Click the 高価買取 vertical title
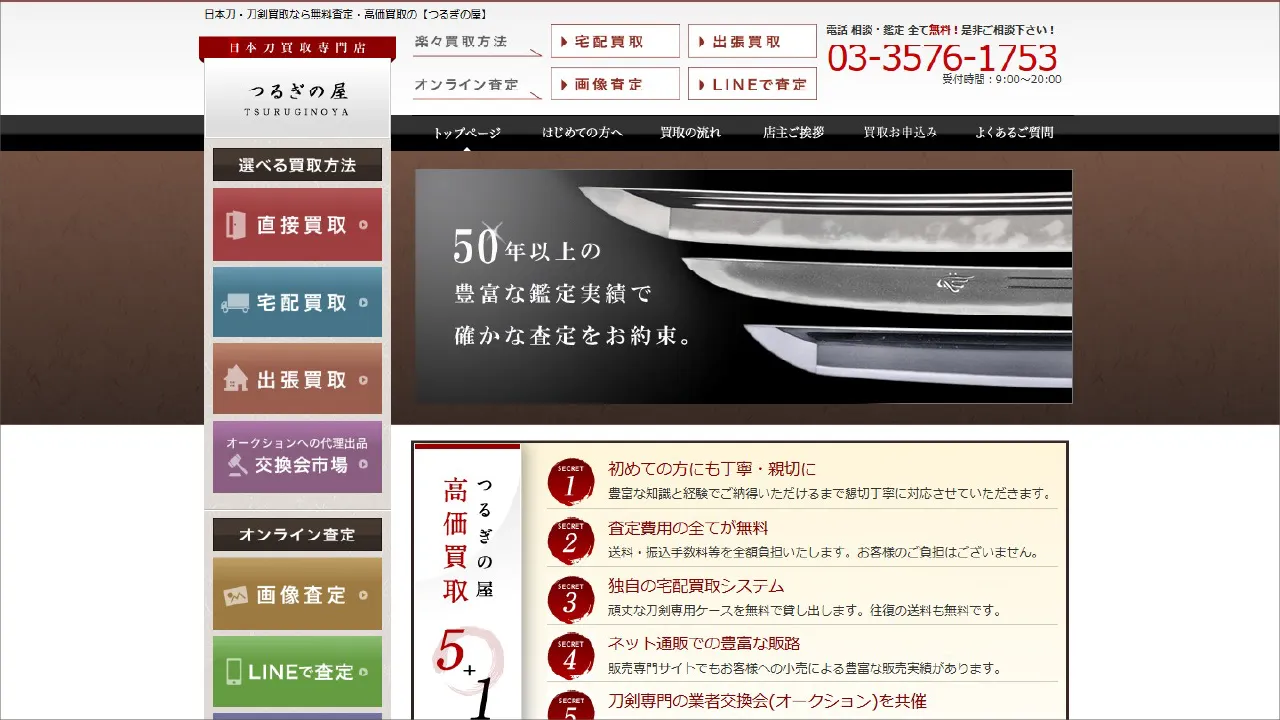 tap(456, 541)
